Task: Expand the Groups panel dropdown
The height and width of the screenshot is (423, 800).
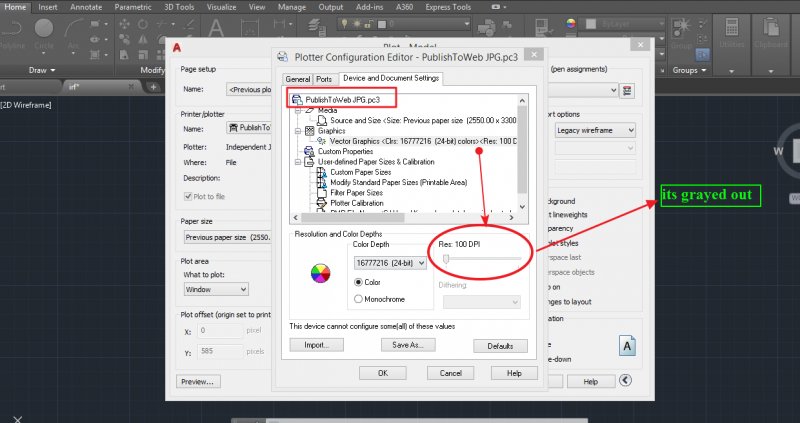Action: (704, 70)
